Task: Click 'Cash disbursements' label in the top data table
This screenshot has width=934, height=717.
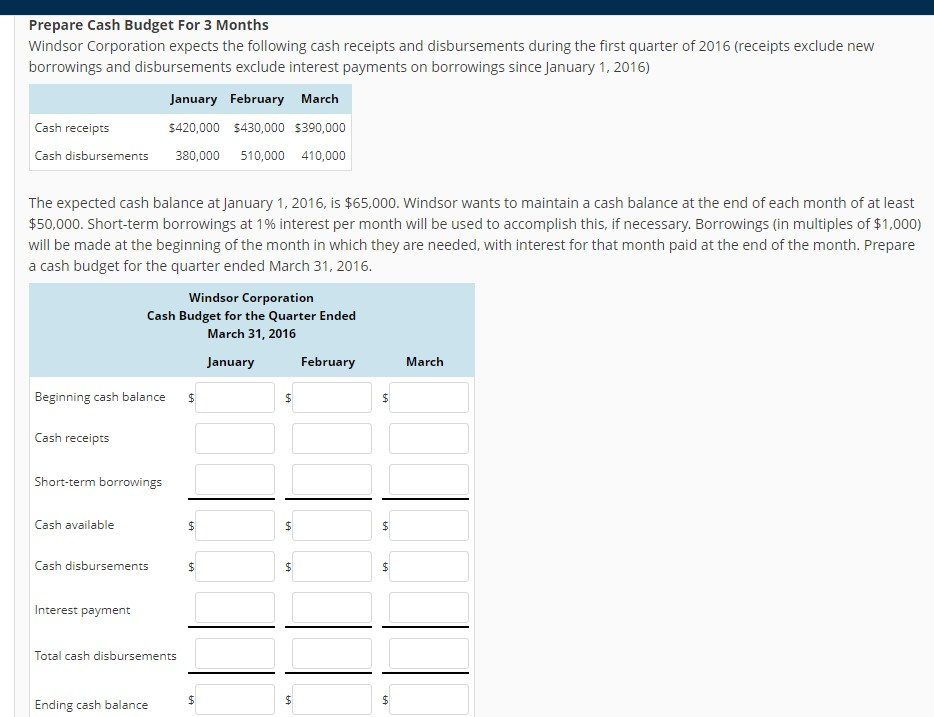Action: pyautogui.click(x=91, y=155)
